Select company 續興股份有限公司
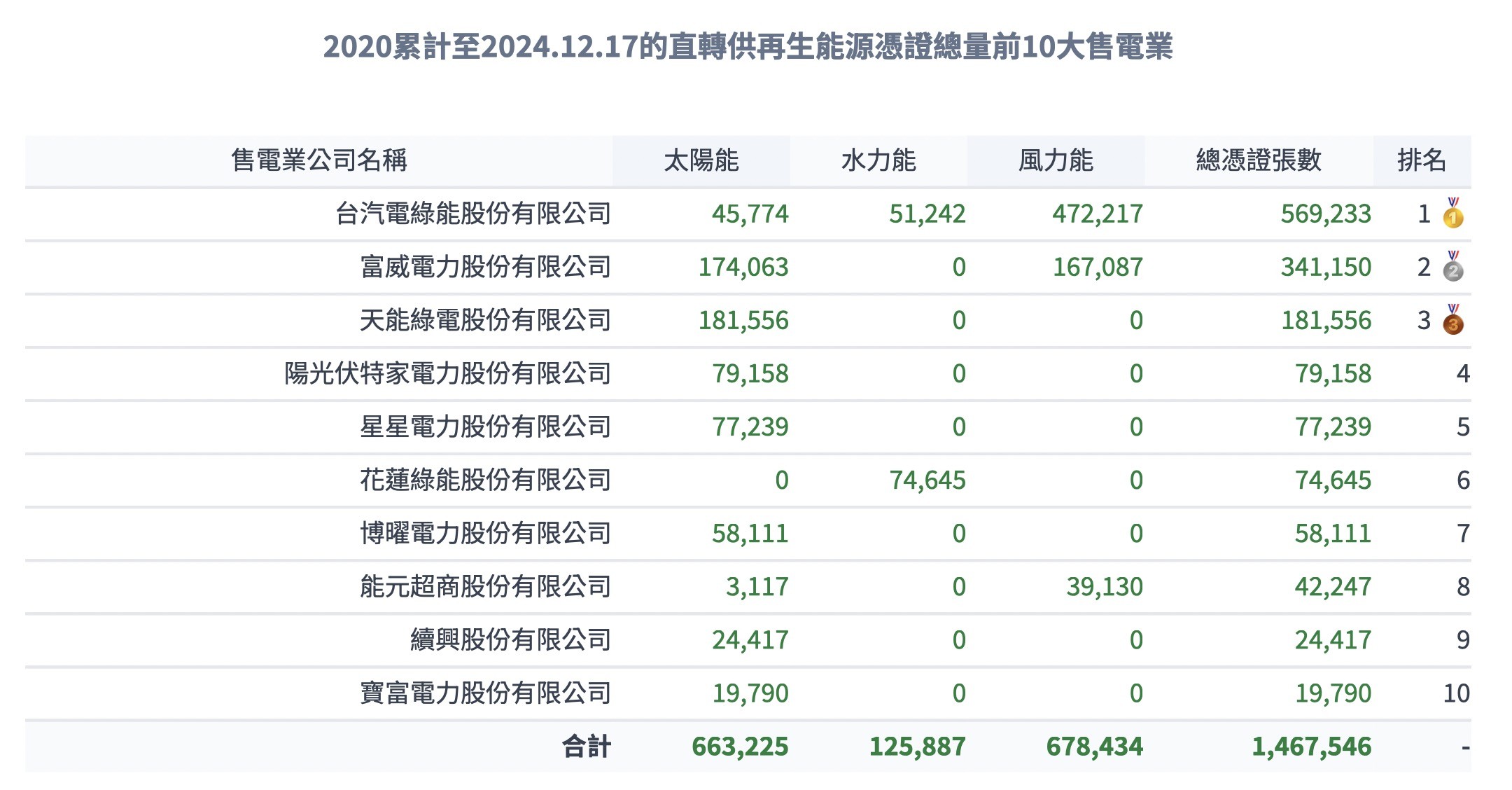The image size is (1512, 790). pos(511,639)
